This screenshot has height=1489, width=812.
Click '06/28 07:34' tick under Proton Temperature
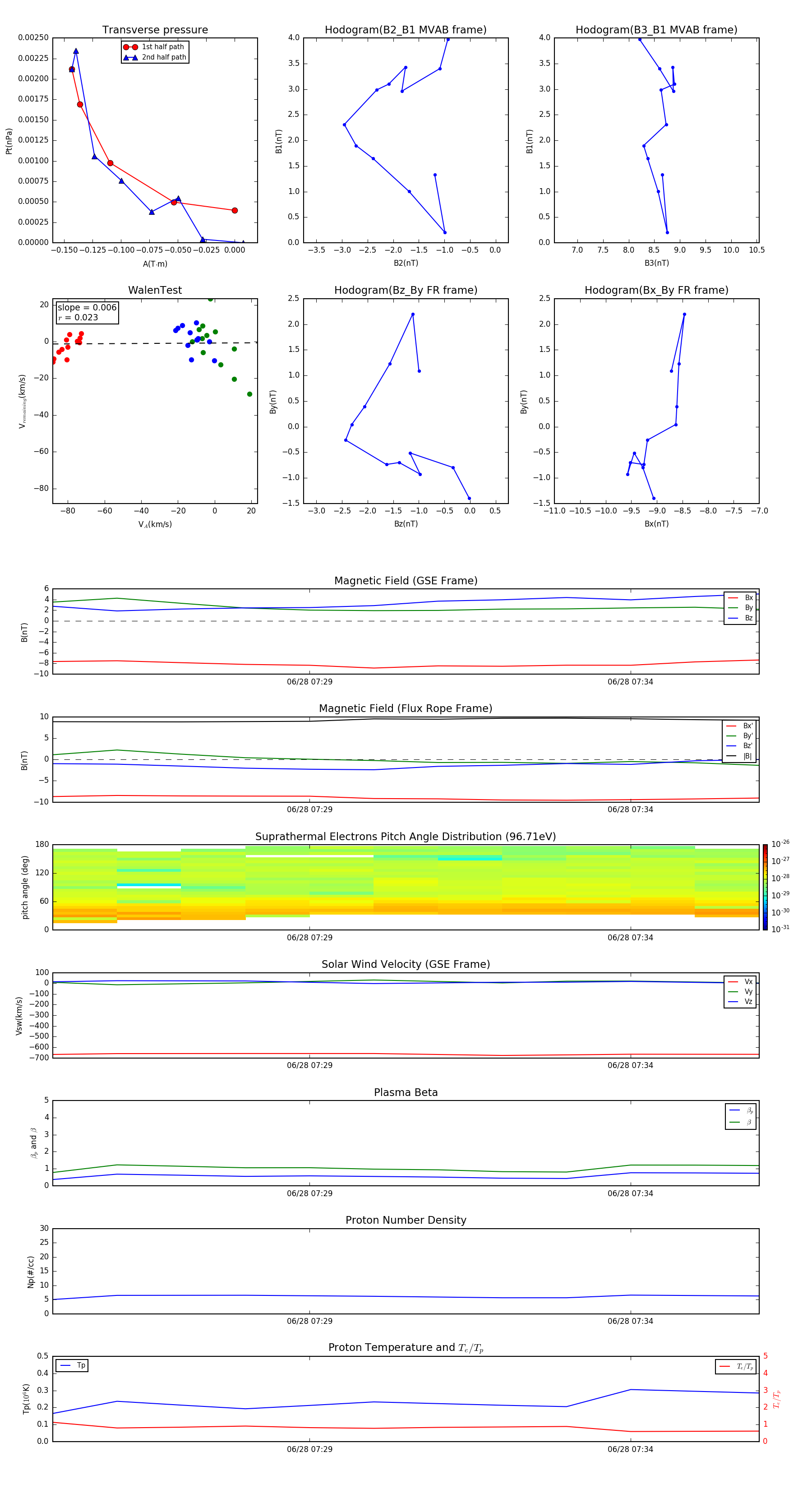(x=630, y=1450)
